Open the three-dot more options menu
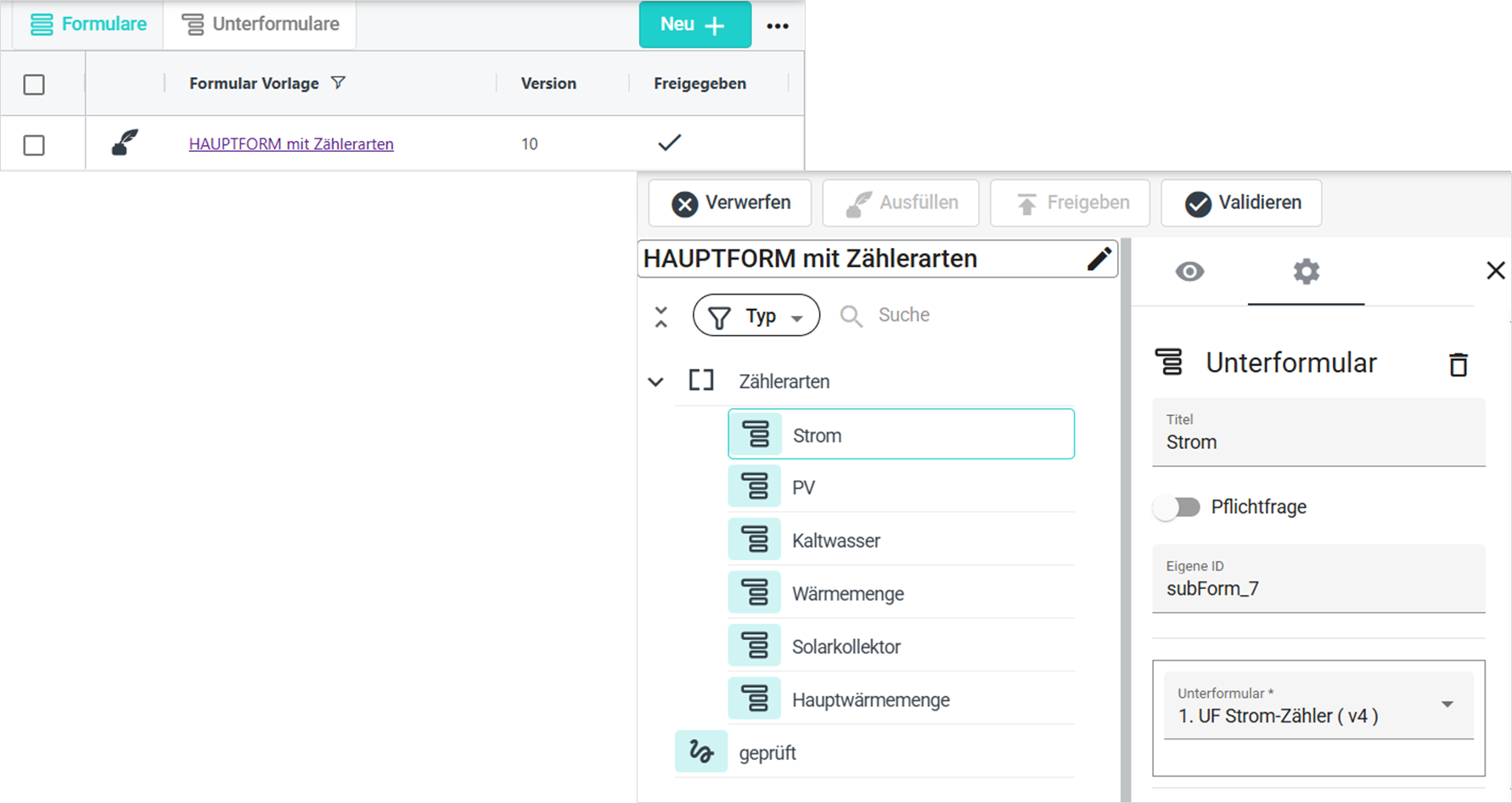This screenshot has width=1512, height=803. (778, 26)
